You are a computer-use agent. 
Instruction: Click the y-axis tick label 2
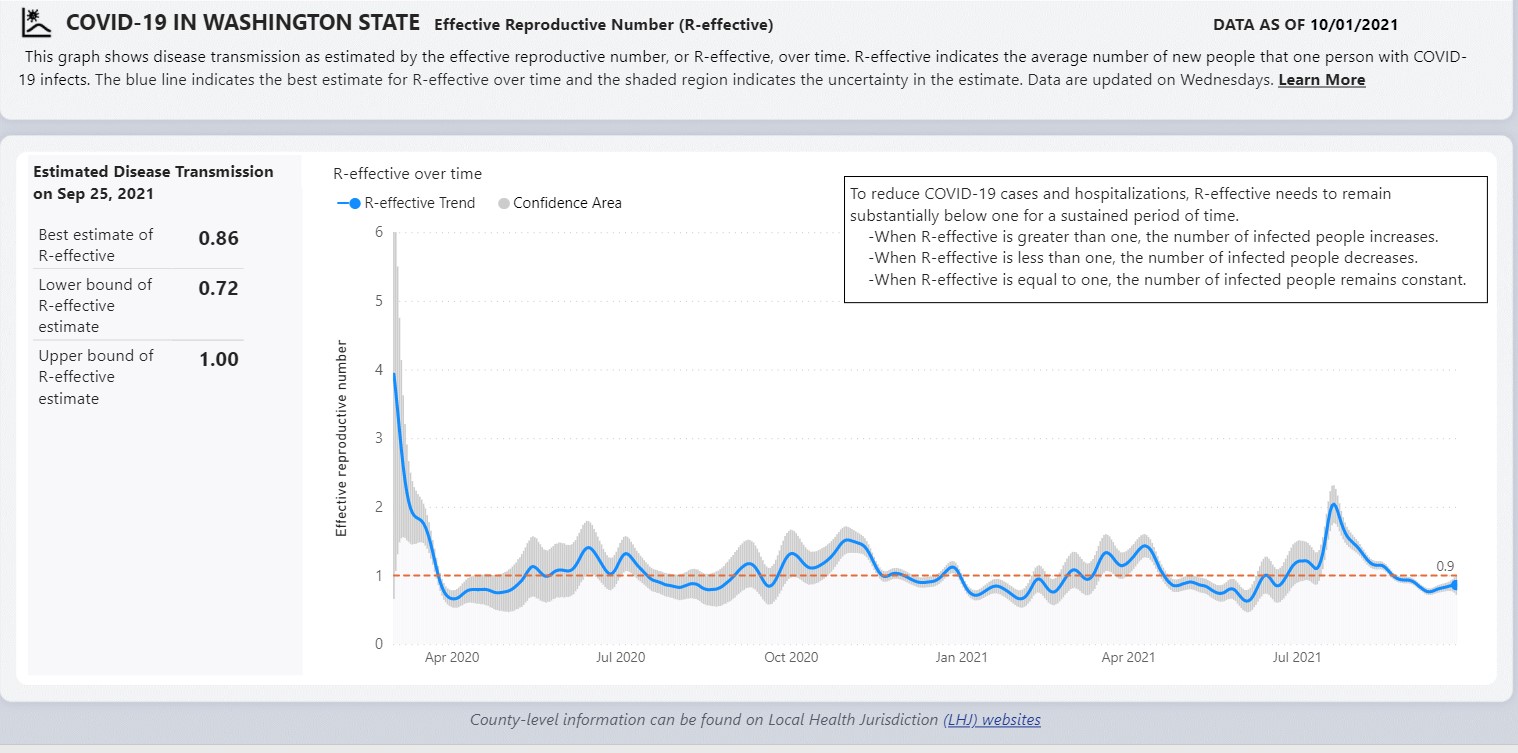click(379, 507)
